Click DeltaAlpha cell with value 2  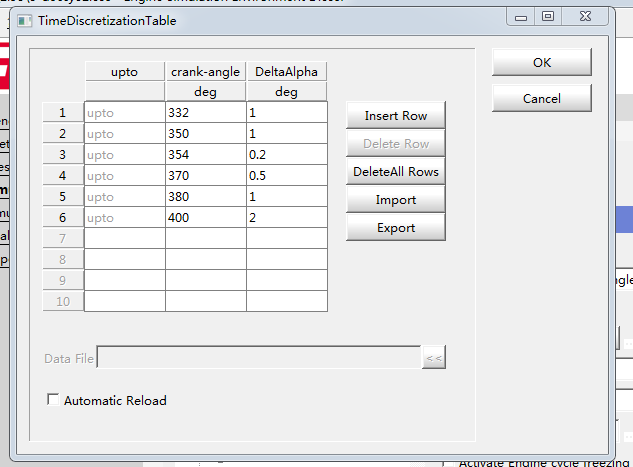[x=286, y=218]
